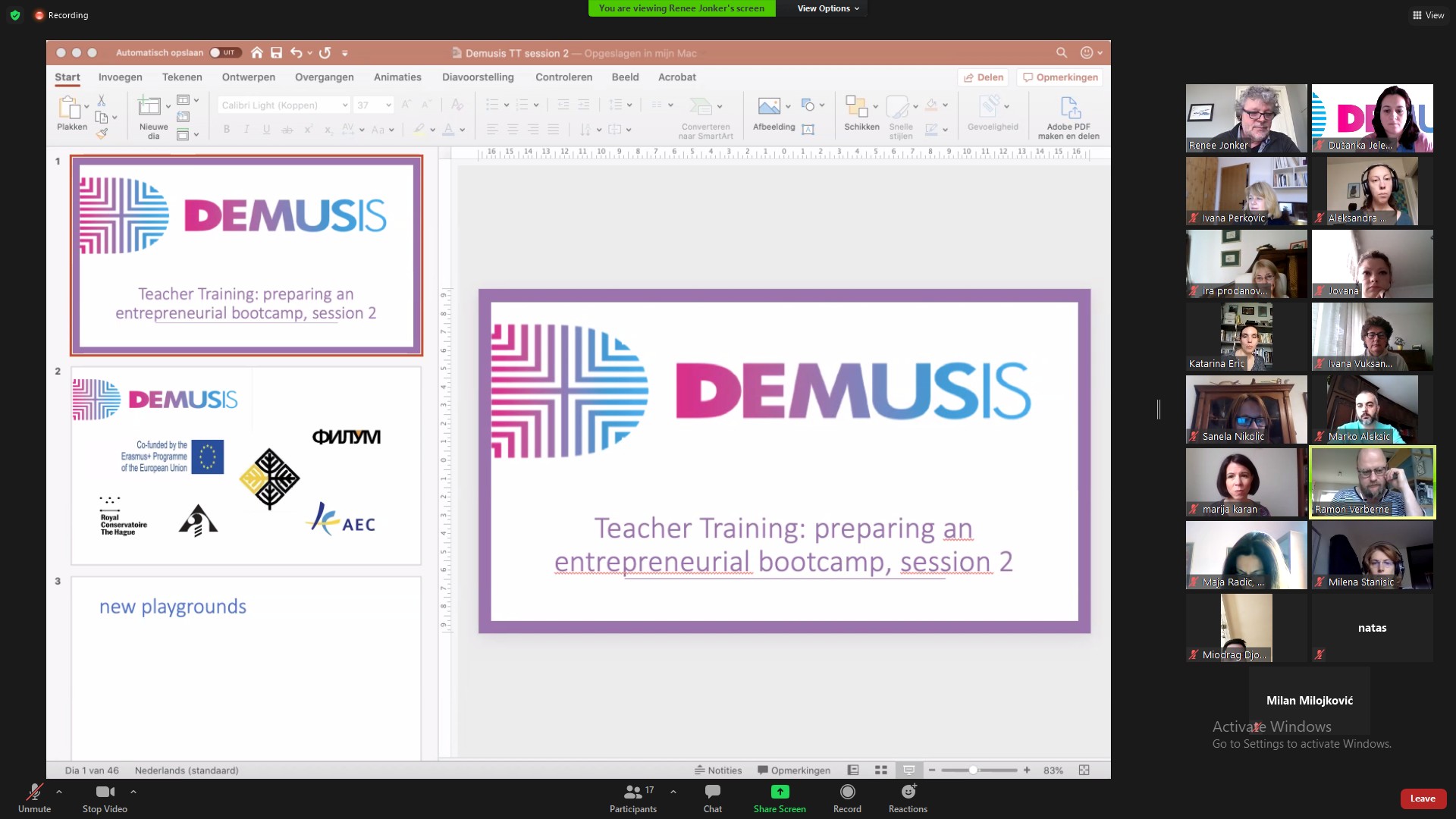The image size is (1456, 819).
Task: Select slide 3 thumbnail new playgrounds
Action: click(246, 667)
